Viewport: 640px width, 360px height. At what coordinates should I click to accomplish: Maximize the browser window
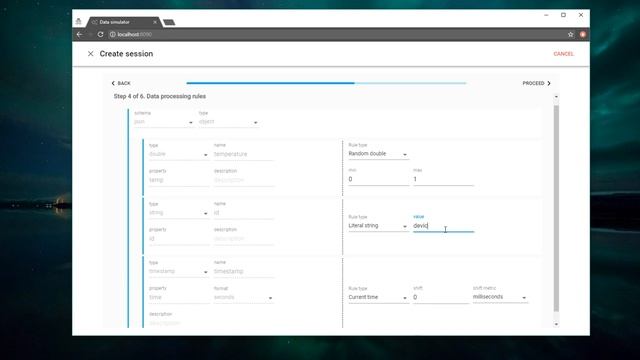563,15
